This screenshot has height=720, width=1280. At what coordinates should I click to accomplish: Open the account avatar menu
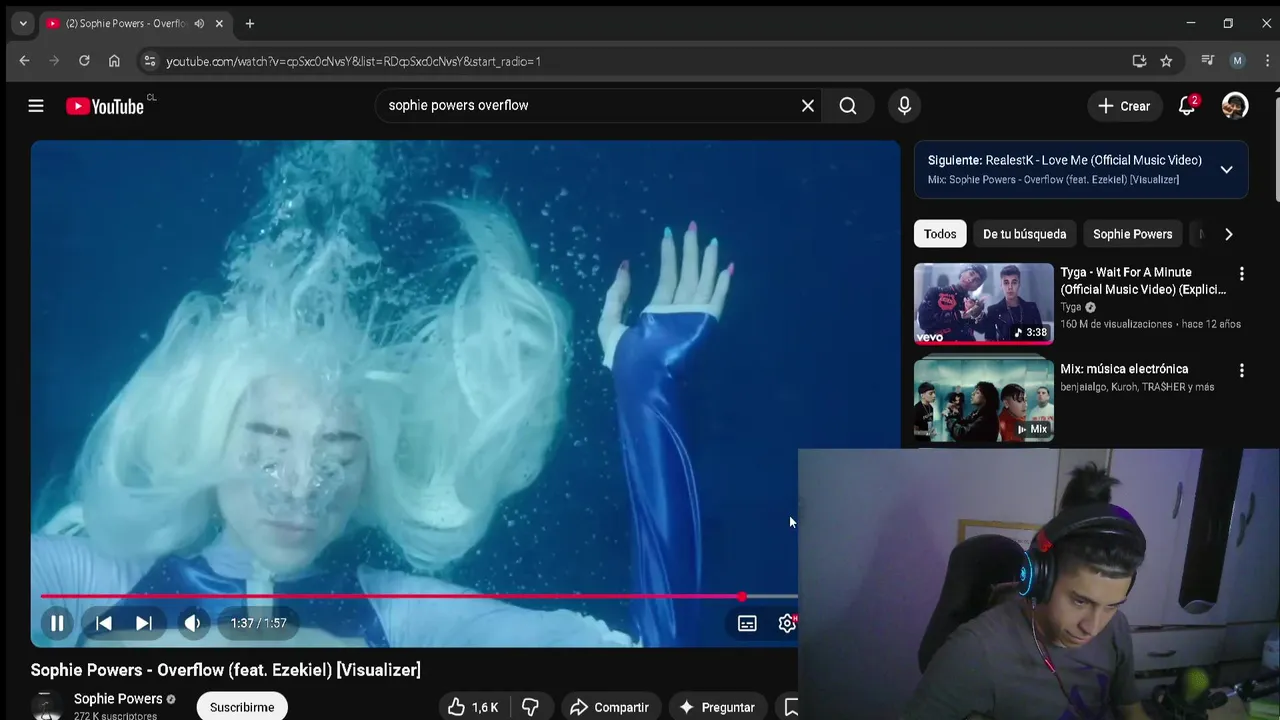pyautogui.click(x=1235, y=106)
